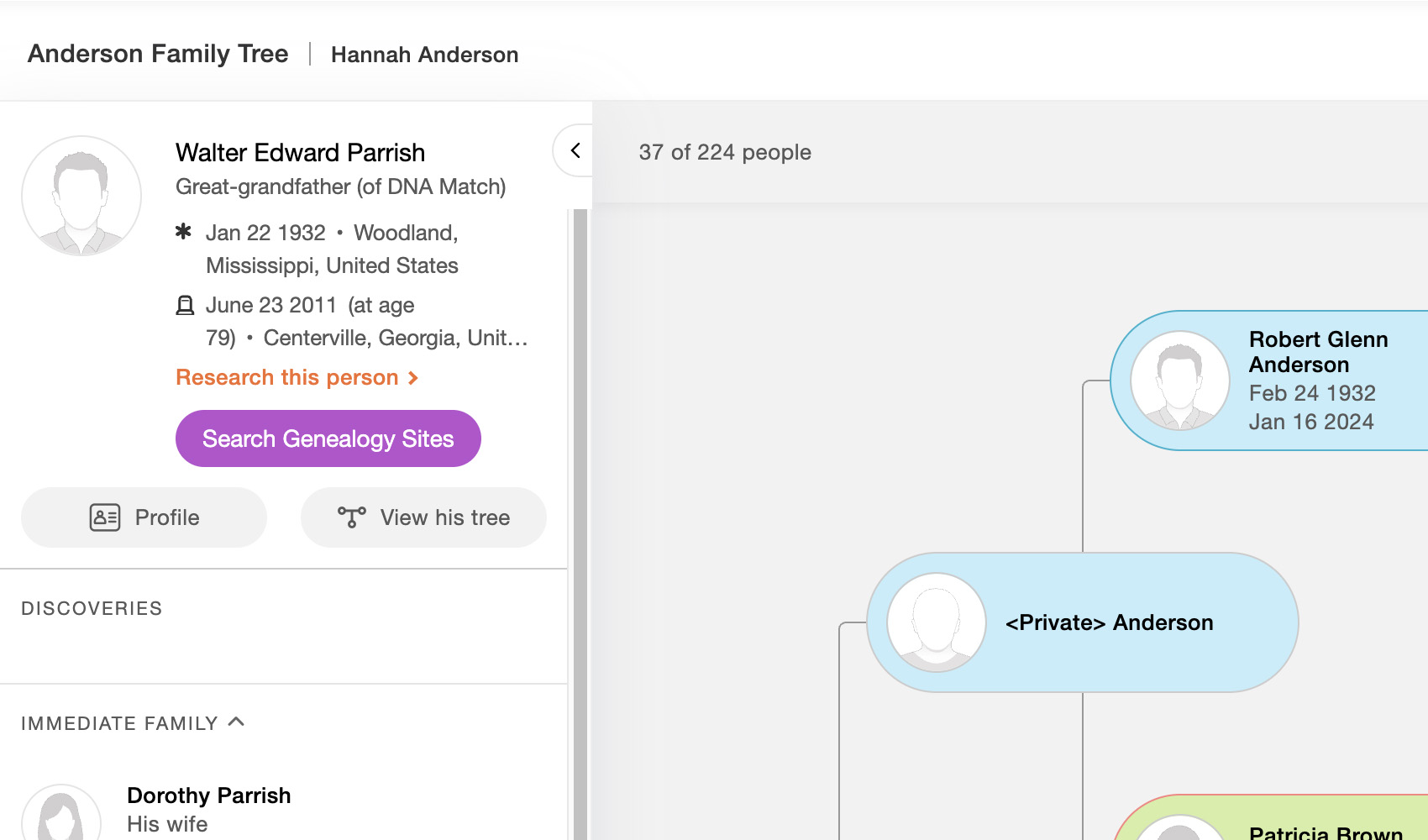Click Walter Edward Parrish's profile avatar
The height and width of the screenshot is (840, 1428).
tap(81, 196)
